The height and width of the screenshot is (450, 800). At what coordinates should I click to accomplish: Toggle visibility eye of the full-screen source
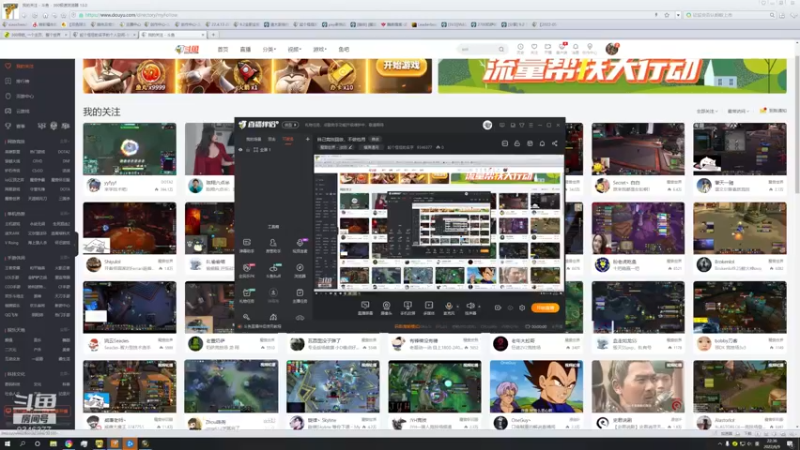point(241,150)
